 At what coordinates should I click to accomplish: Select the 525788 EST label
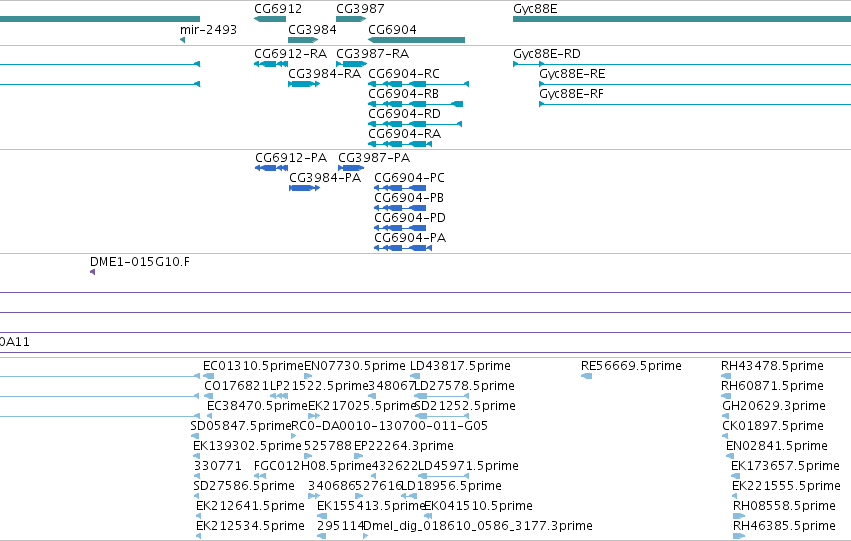pyautogui.click(x=328, y=447)
